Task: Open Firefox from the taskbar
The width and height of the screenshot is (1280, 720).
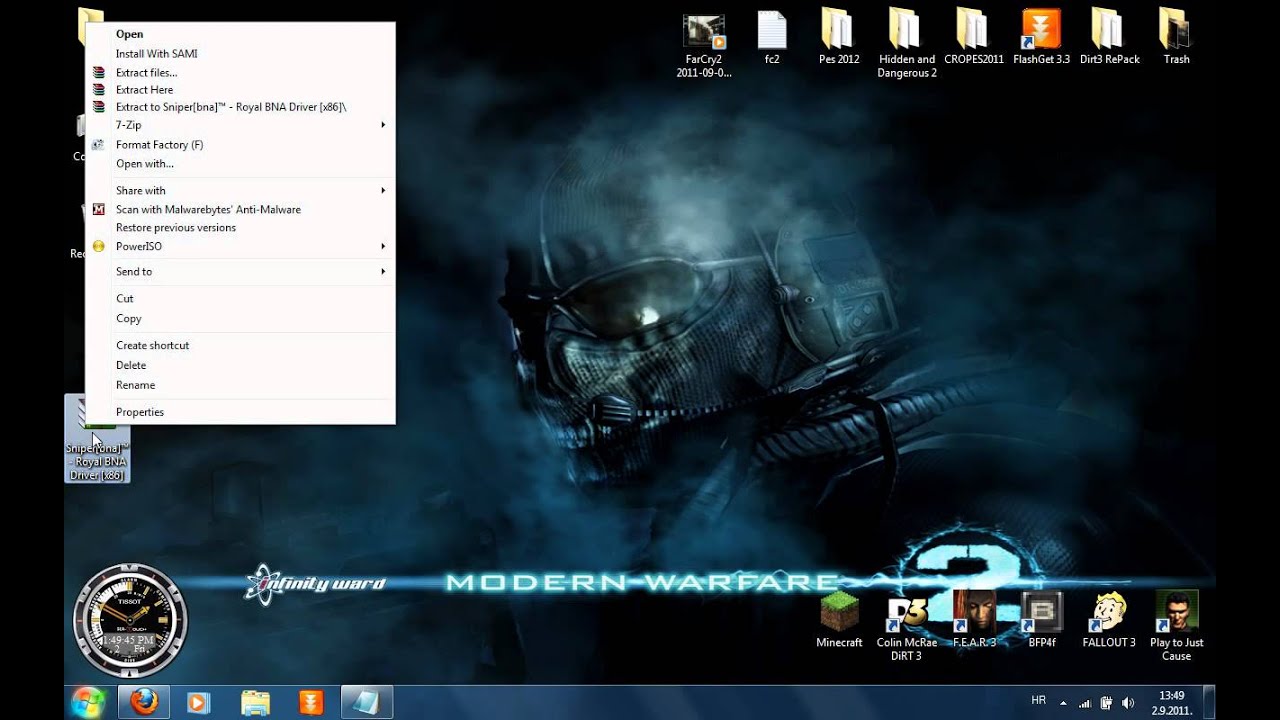Action: click(144, 702)
